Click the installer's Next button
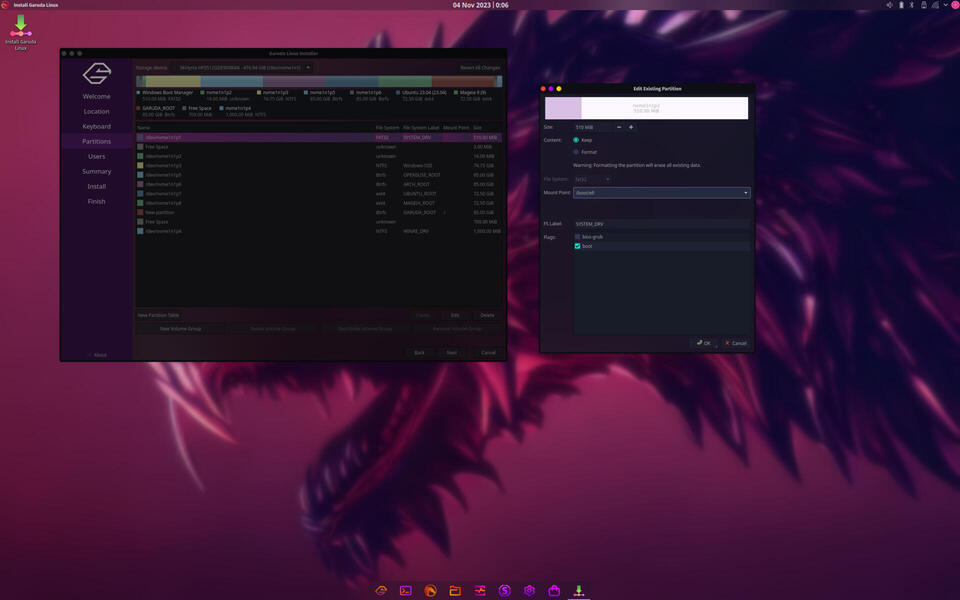 [452, 353]
